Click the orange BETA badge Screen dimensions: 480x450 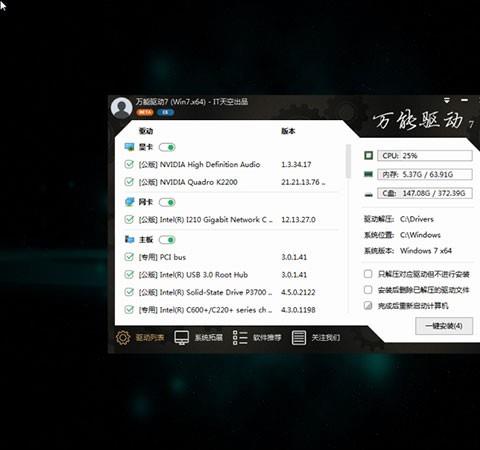point(145,112)
